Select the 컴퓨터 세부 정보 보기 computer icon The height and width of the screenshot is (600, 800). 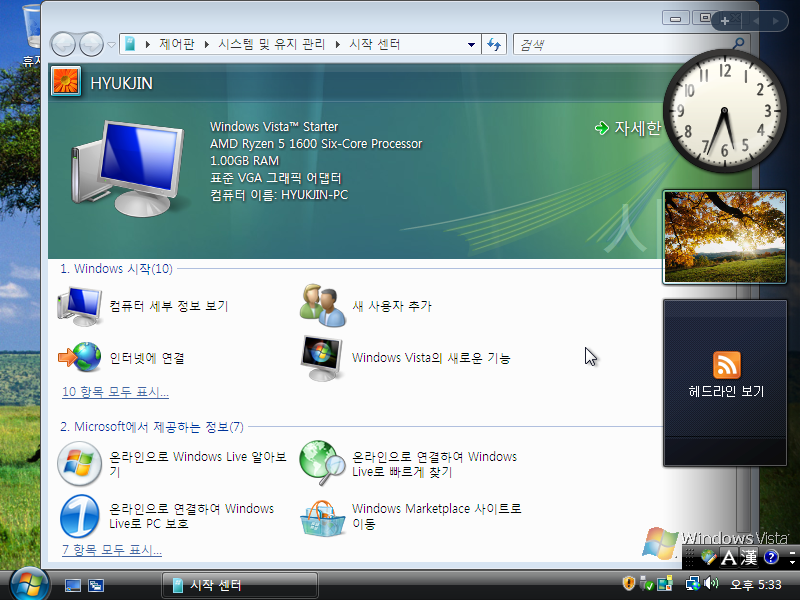[x=80, y=306]
